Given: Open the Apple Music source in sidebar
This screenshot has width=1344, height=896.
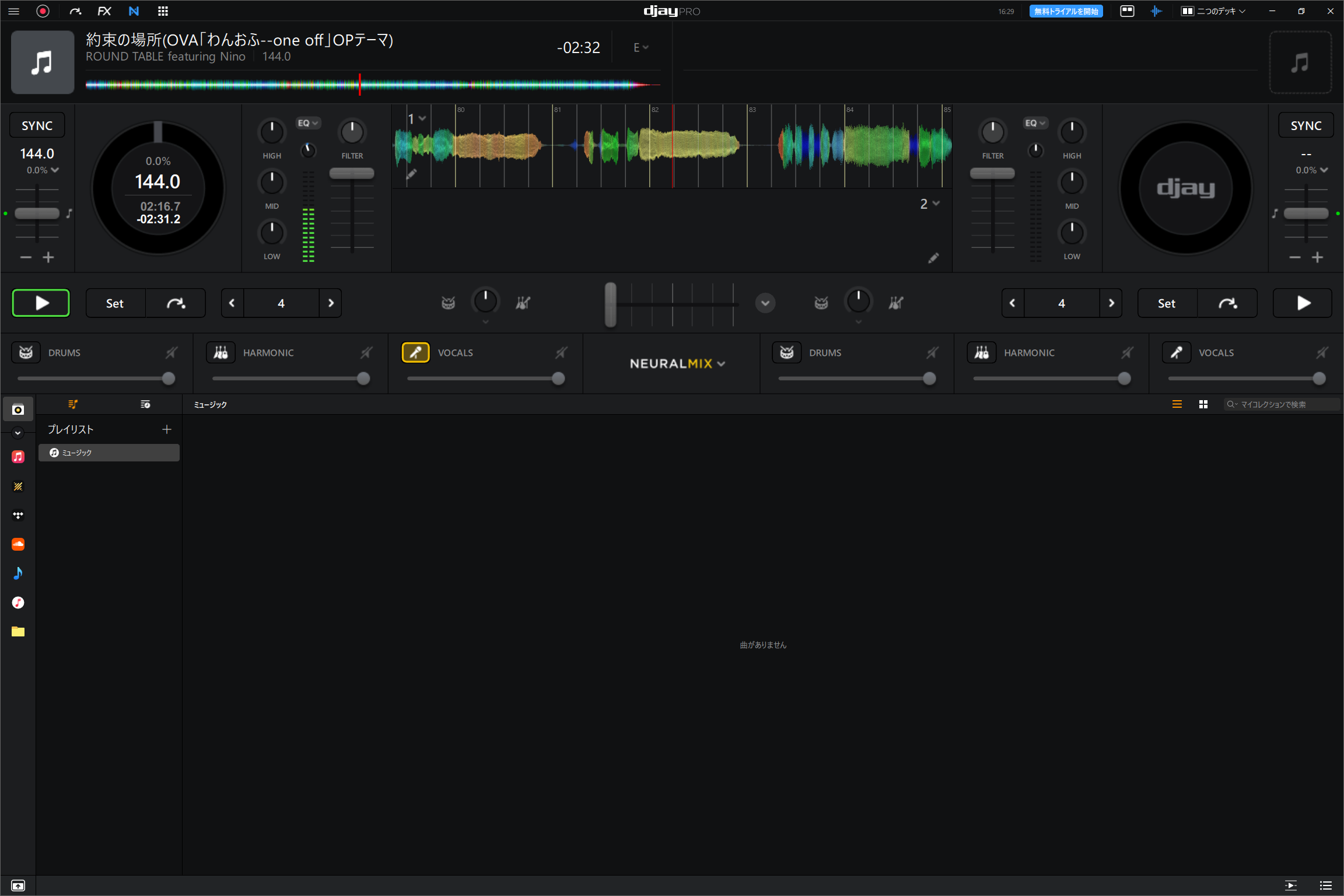Looking at the screenshot, I should [18, 457].
